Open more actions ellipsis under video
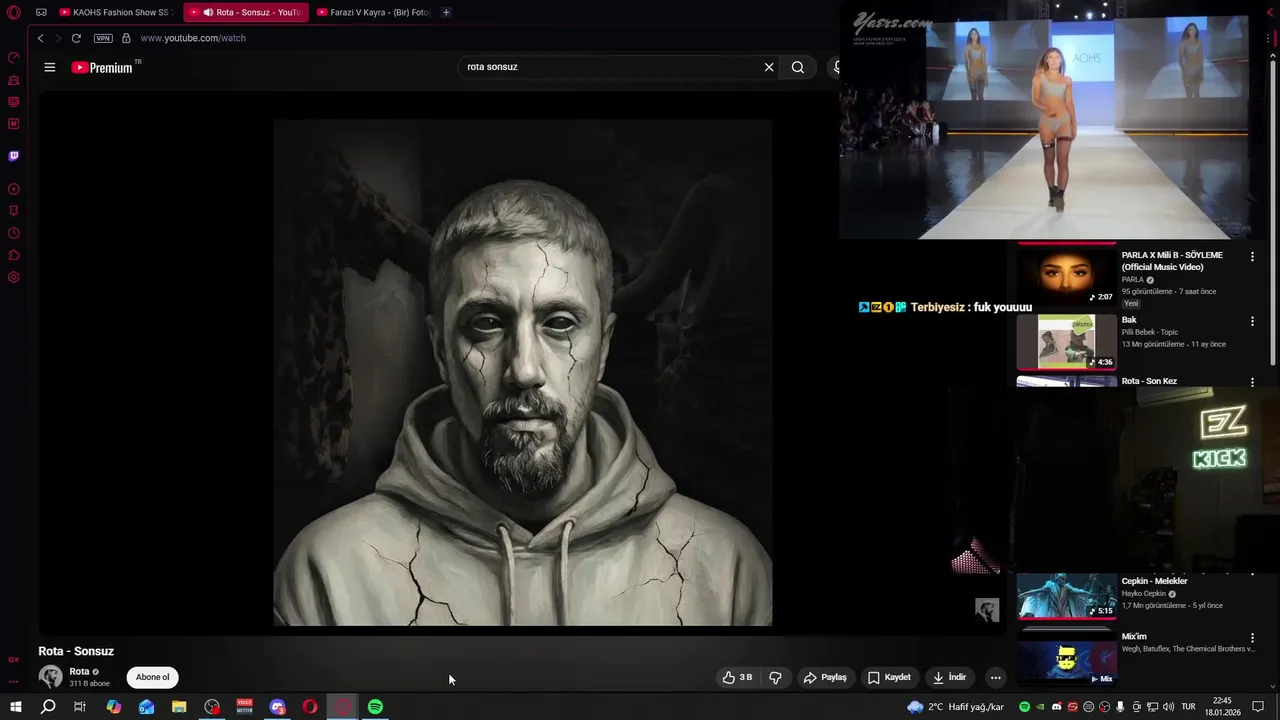The height and width of the screenshot is (720, 1280). [x=995, y=677]
